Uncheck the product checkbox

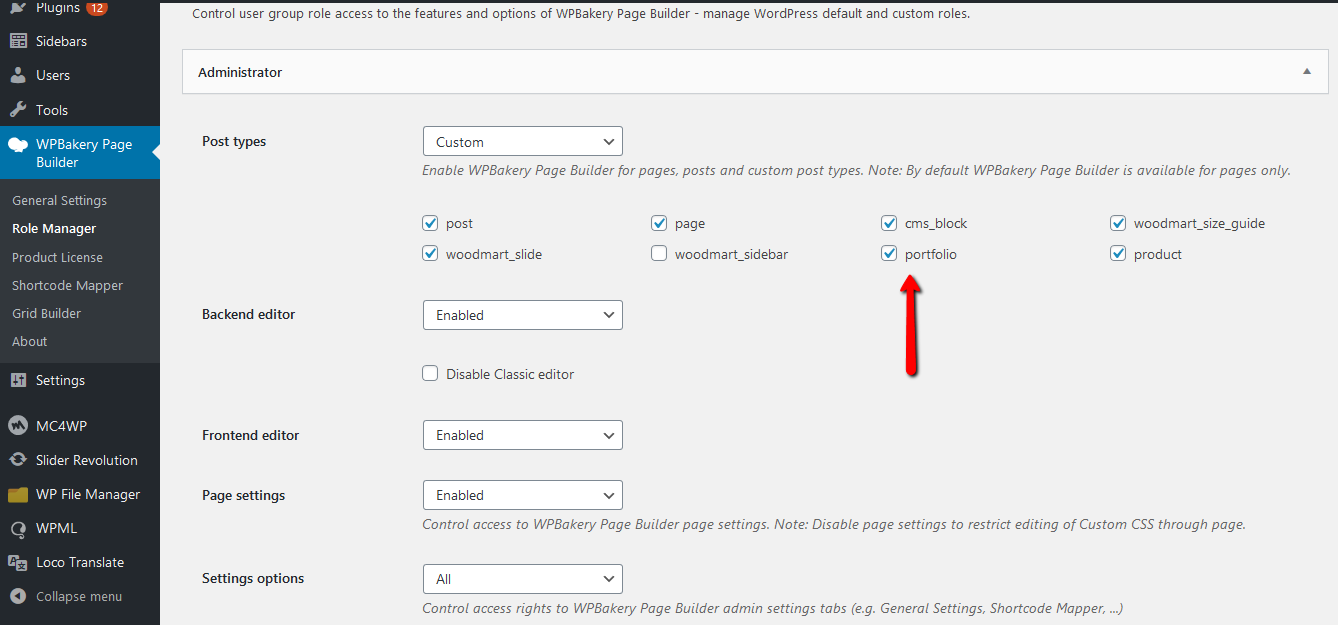(1118, 254)
